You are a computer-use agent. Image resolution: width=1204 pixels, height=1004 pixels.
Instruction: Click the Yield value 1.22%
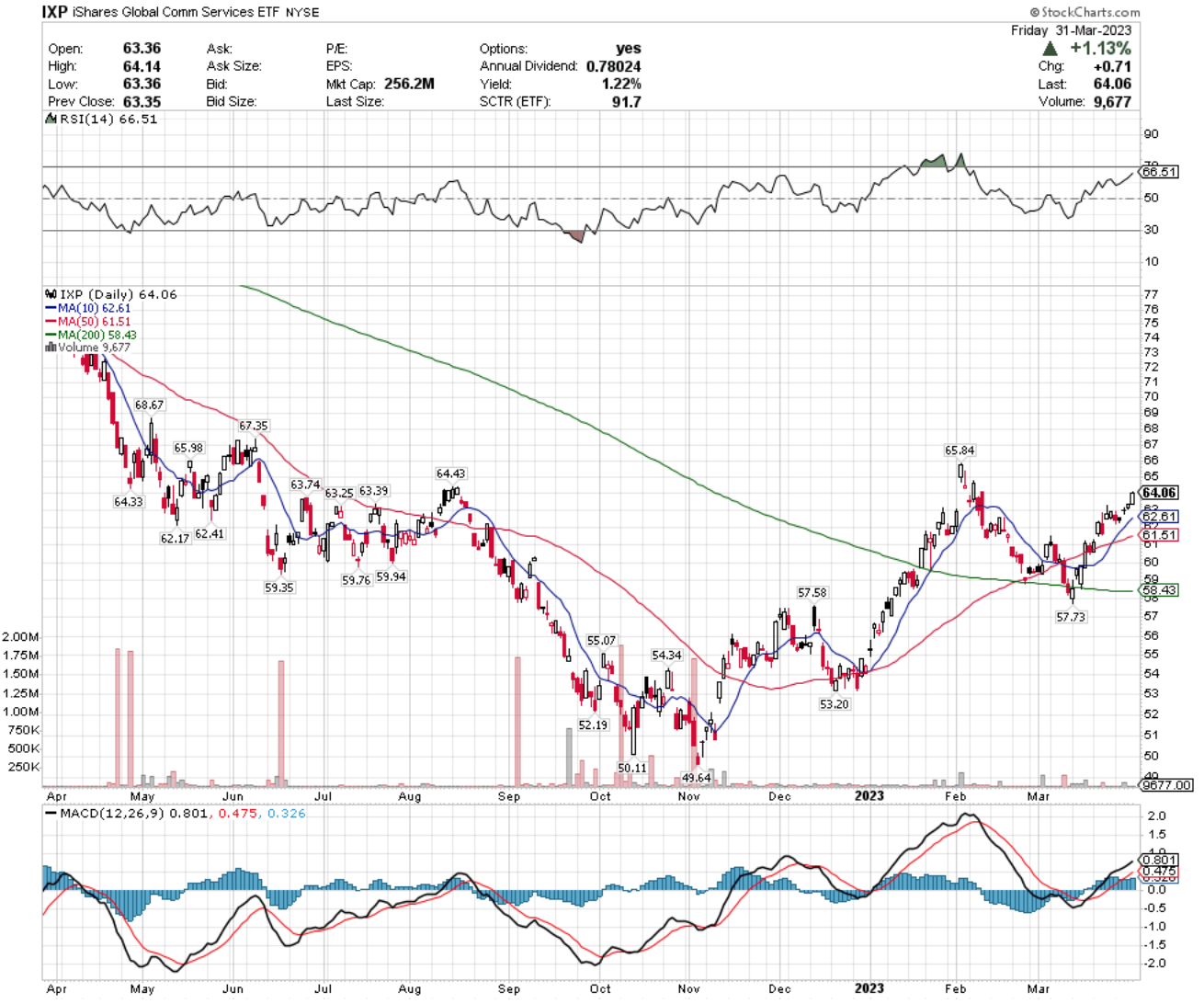(620, 84)
